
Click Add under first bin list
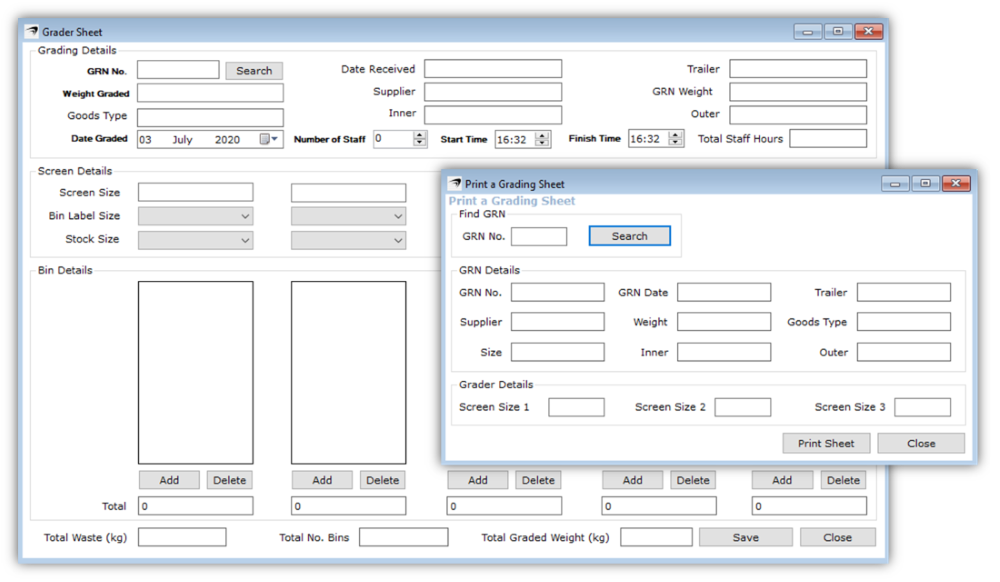pos(169,480)
